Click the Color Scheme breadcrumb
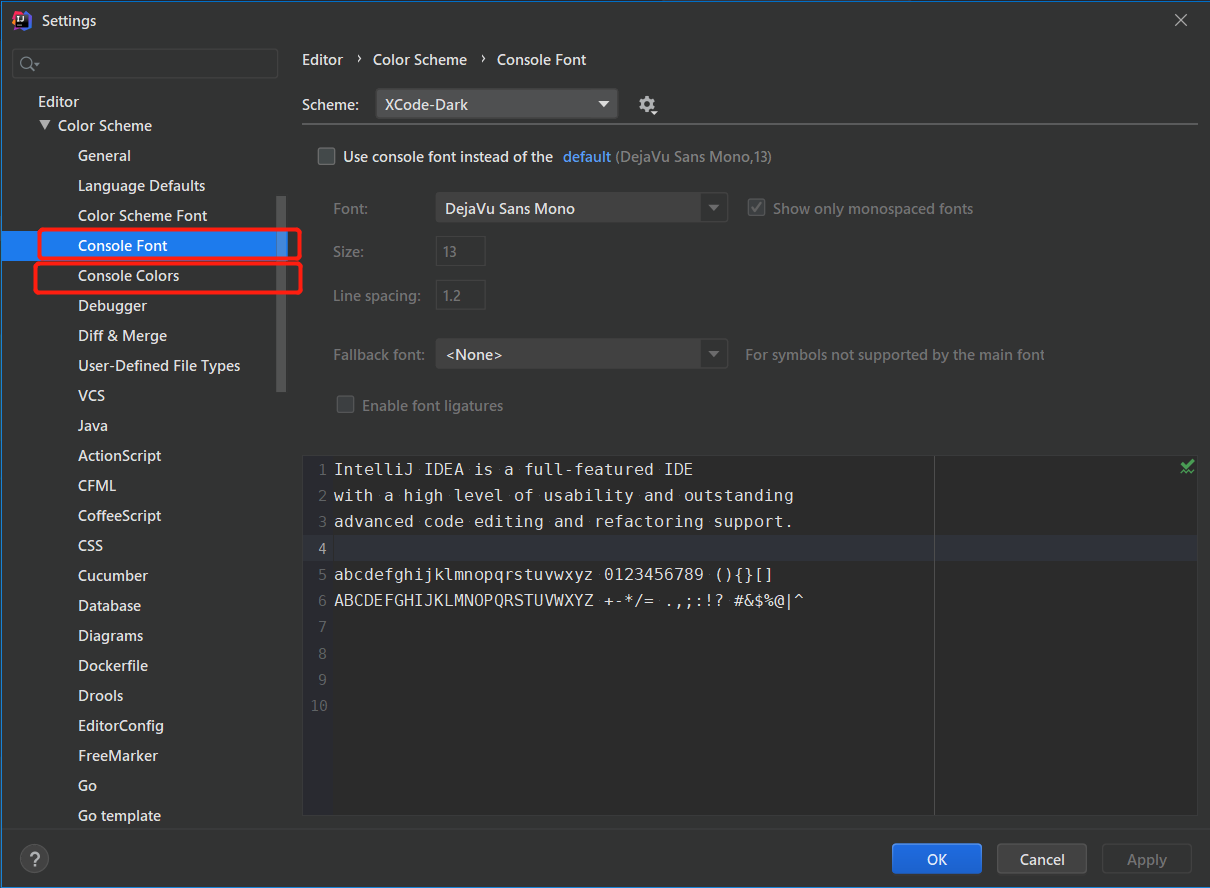The width and height of the screenshot is (1210, 888). pyautogui.click(x=420, y=60)
